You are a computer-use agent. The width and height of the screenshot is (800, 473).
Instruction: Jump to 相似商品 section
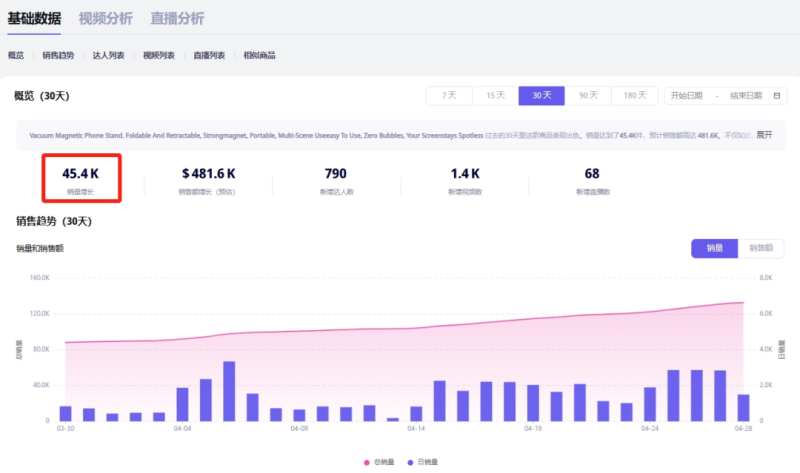[x=259, y=56]
